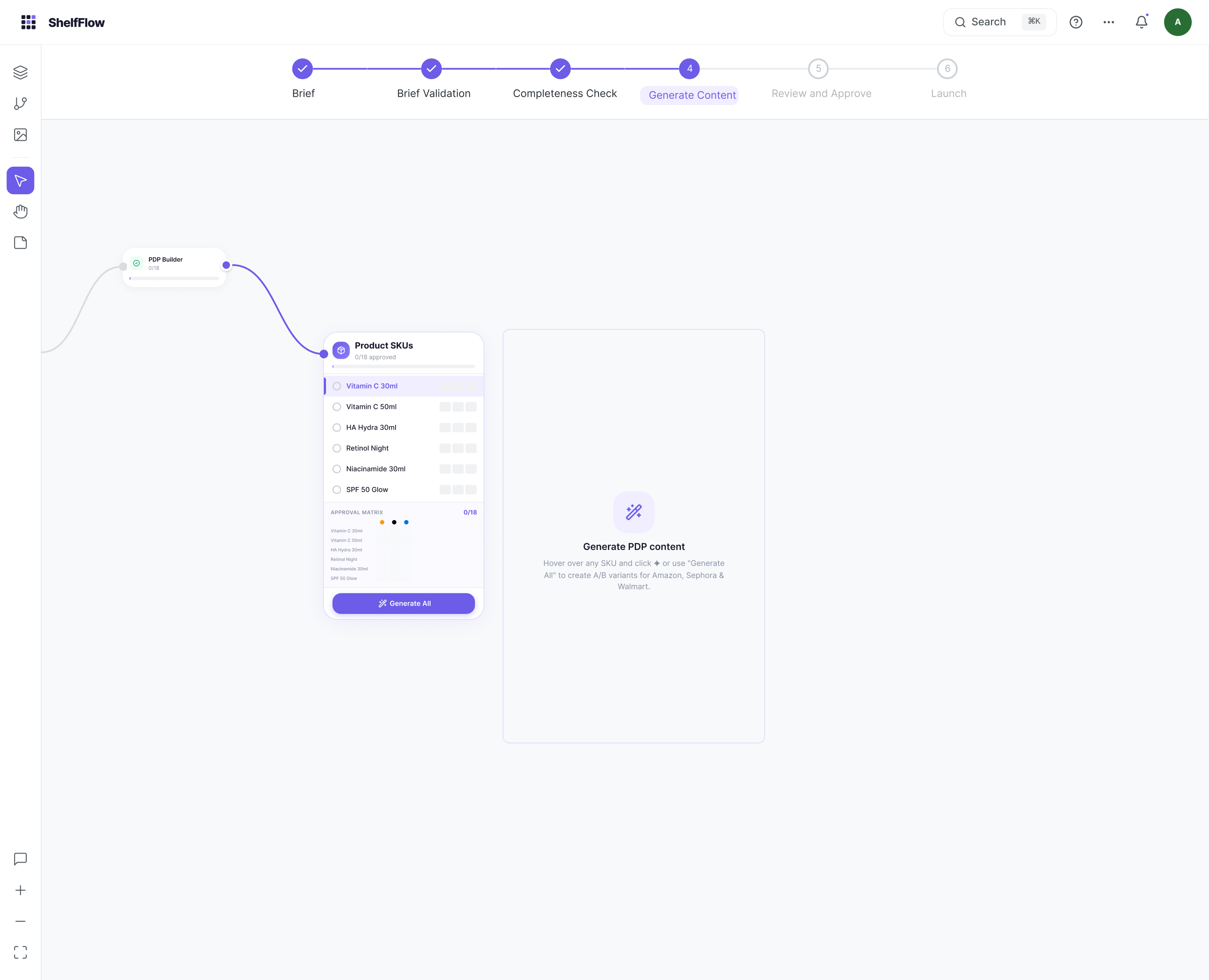Zoom in using the plus icon
Image resolution: width=1209 pixels, height=980 pixels.
click(20, 890)
